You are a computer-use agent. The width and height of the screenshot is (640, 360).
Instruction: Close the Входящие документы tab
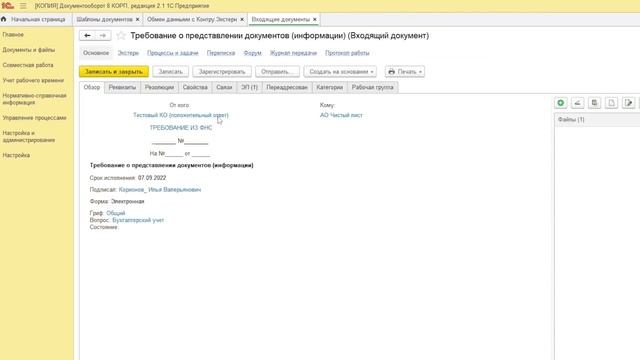click(315, 19)
